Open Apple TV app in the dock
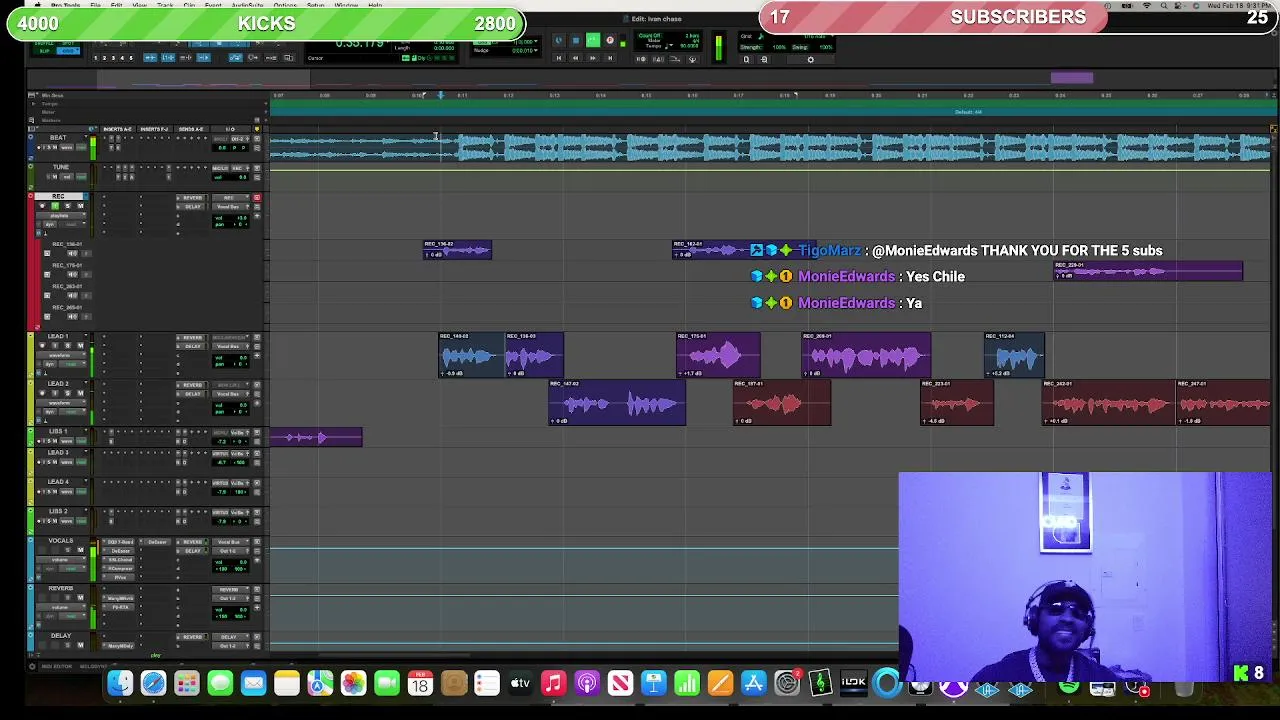 (520, 684)
